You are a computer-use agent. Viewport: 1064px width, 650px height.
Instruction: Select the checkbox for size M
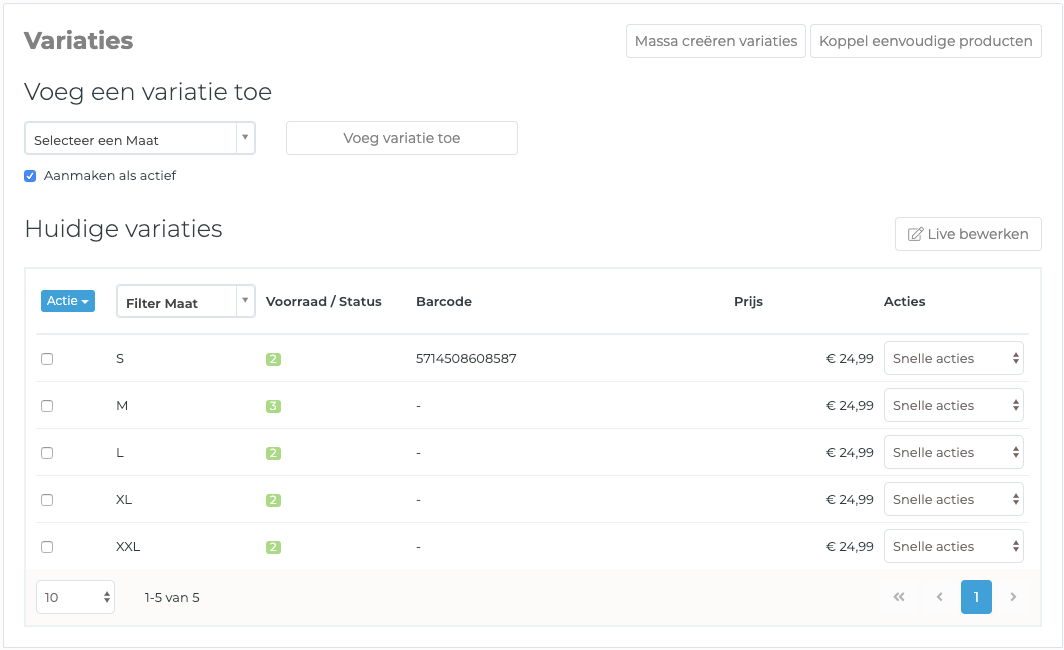[x=47, y=406]
